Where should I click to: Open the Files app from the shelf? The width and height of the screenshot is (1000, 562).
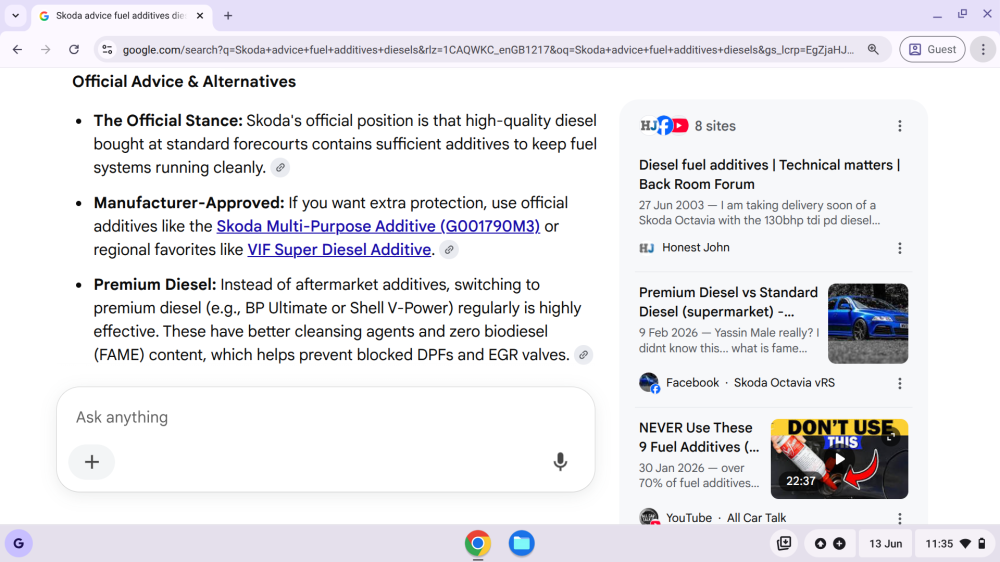[521, 544]
